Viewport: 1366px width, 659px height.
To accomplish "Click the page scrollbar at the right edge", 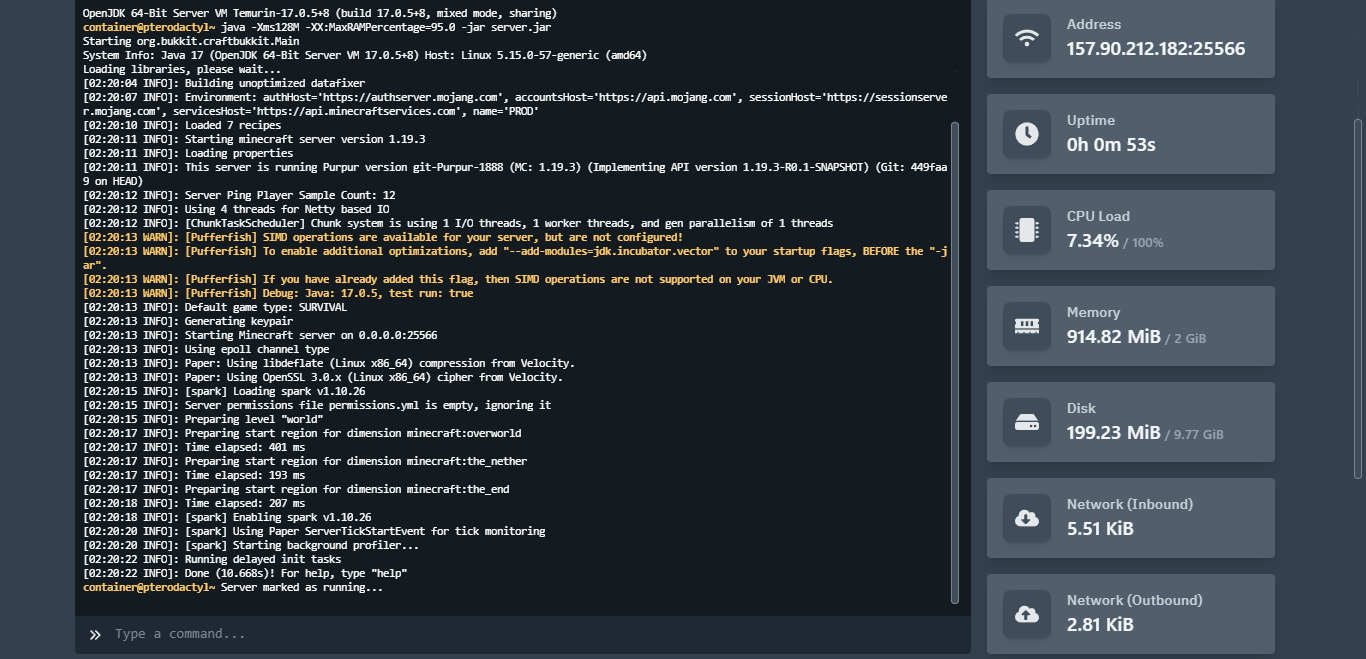I will pyautogui.click(x=1357, y=300).
